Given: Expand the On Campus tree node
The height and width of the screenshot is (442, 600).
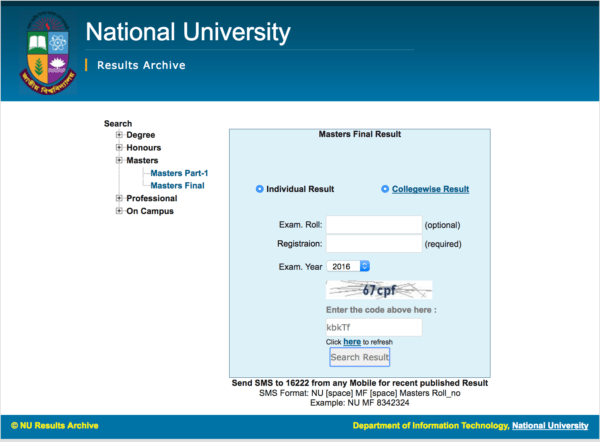Looking at the screenshot, I should [x=119, y=211].
